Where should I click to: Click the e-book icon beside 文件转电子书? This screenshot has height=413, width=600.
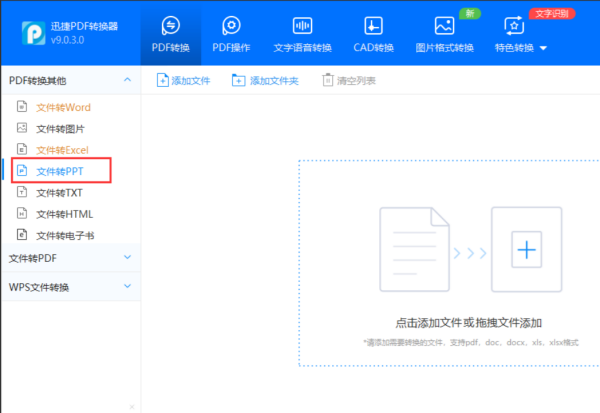point(22,234)
